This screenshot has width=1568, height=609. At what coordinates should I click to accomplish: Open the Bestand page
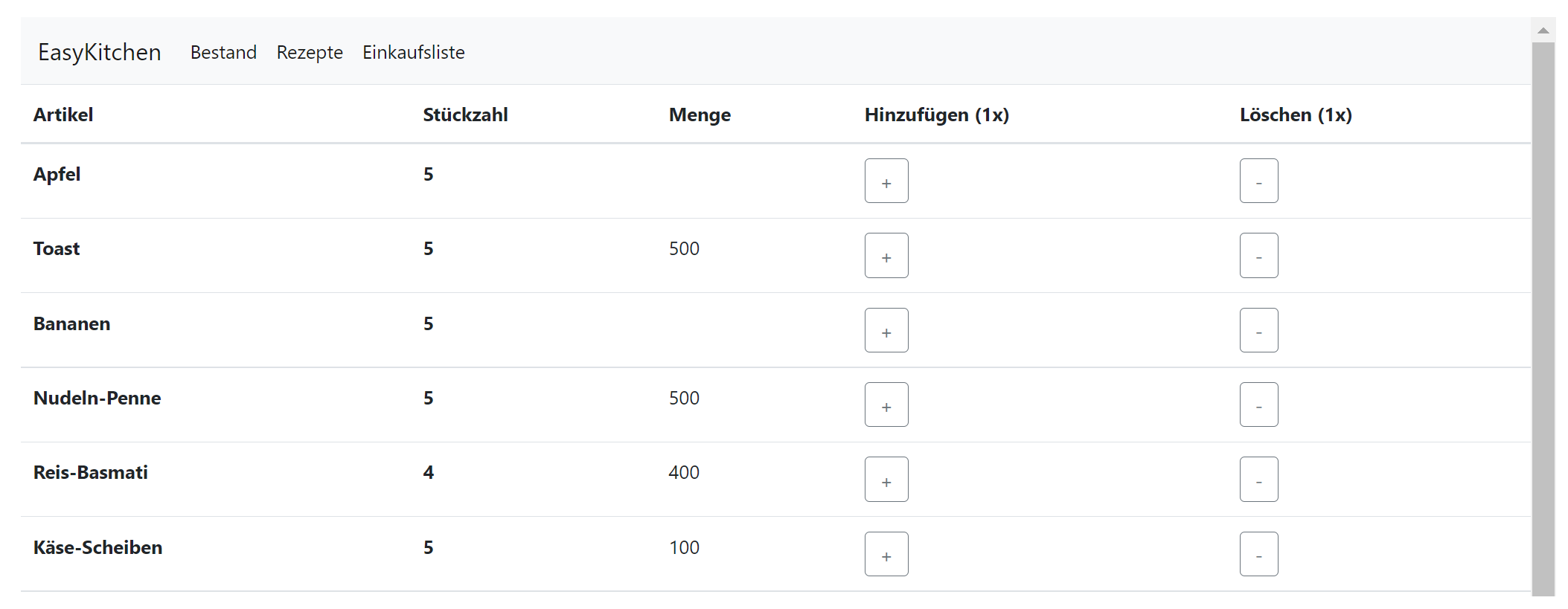click(223, 52)
